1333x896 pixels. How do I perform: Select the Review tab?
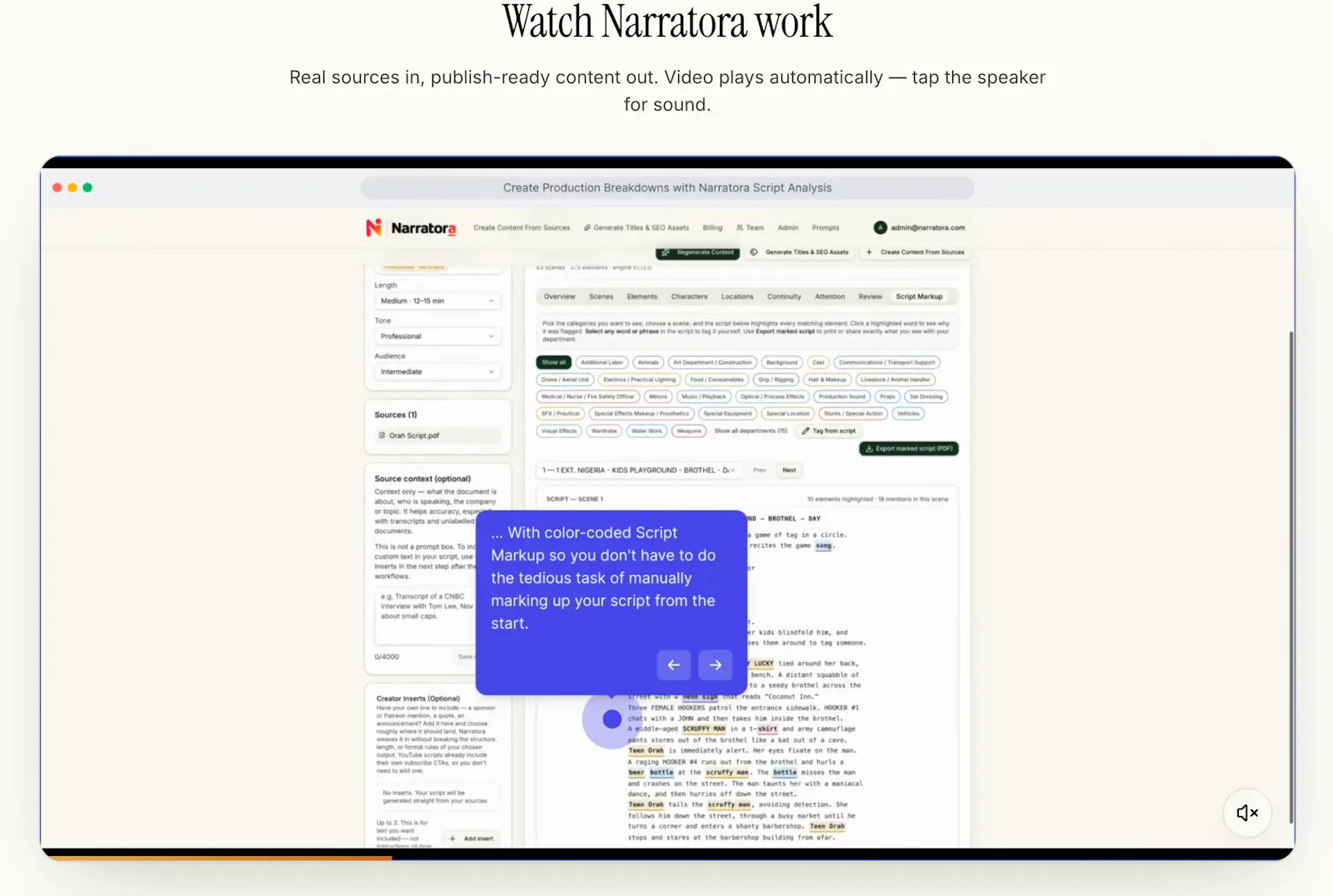pyautogui.click(x=870, y=296)
